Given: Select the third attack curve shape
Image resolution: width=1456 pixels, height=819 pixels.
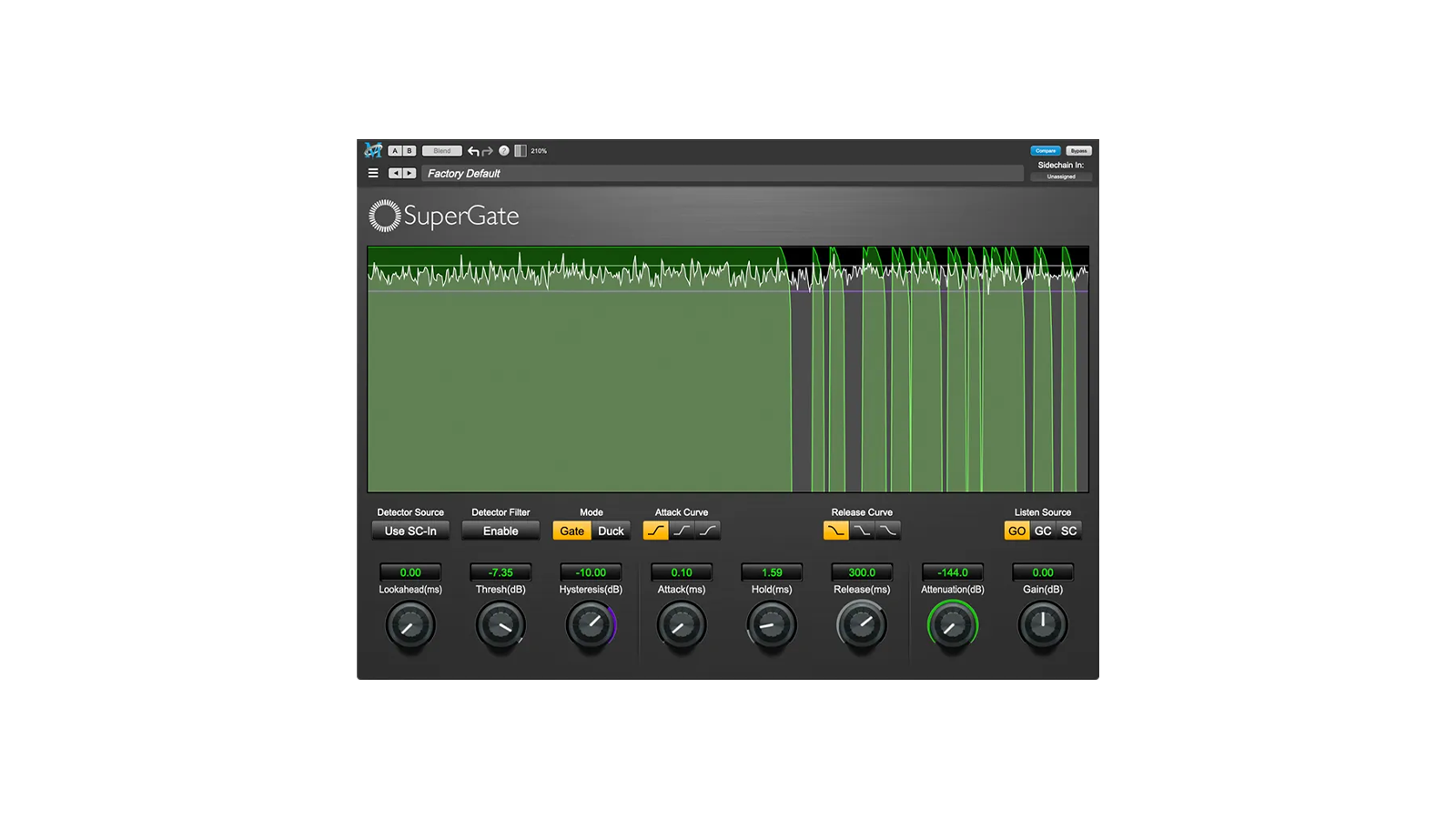Looking at the screenshot, I should [708, 531].
